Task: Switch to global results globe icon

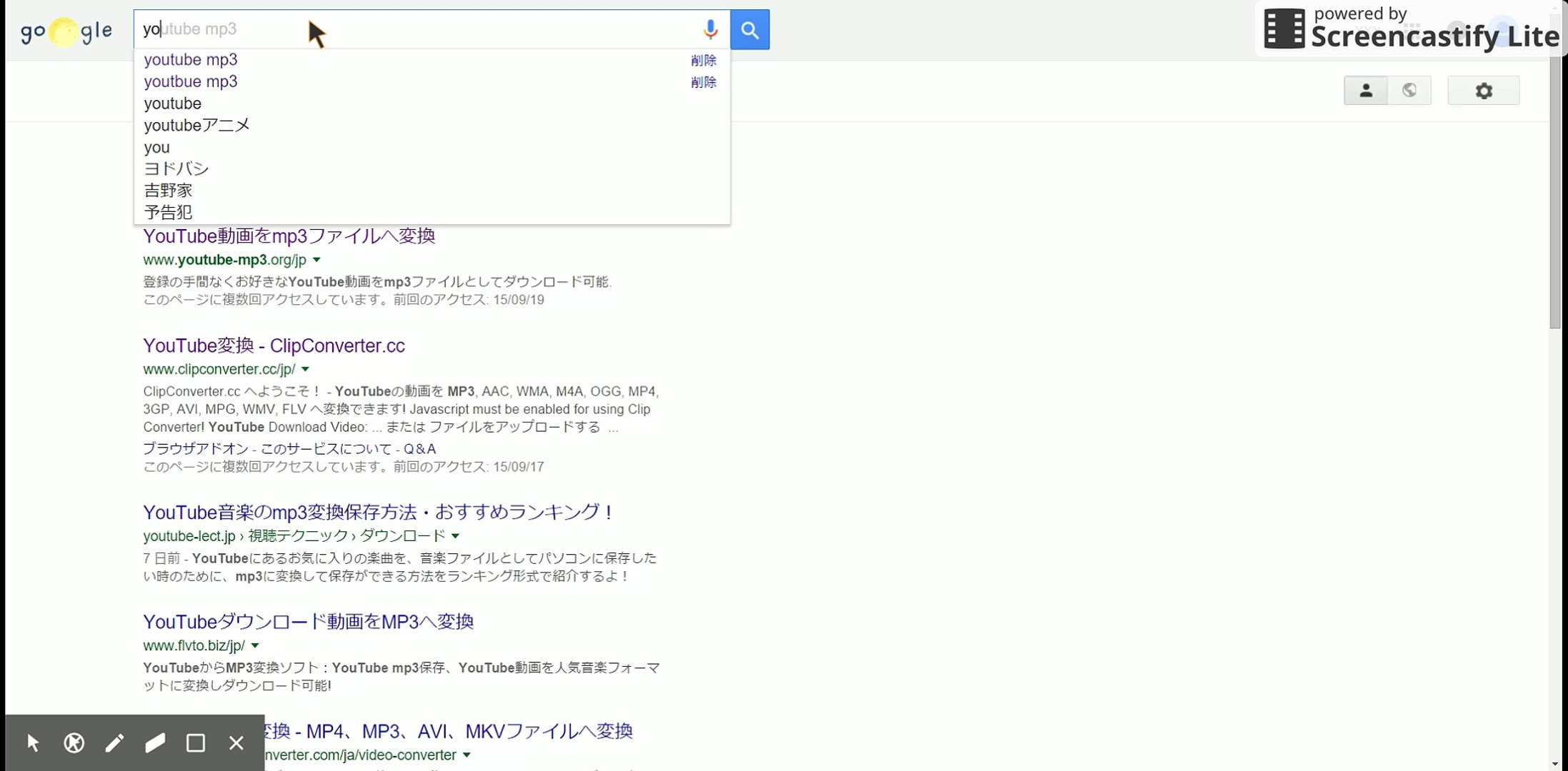Action: (x=1409, y=91)
